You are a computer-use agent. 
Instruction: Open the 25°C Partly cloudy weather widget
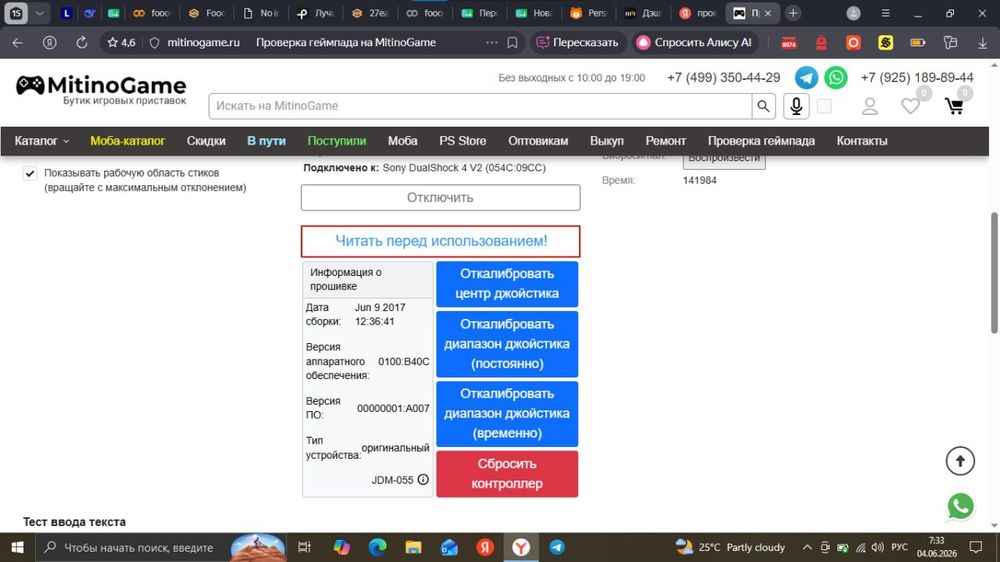tap(730, 547)
